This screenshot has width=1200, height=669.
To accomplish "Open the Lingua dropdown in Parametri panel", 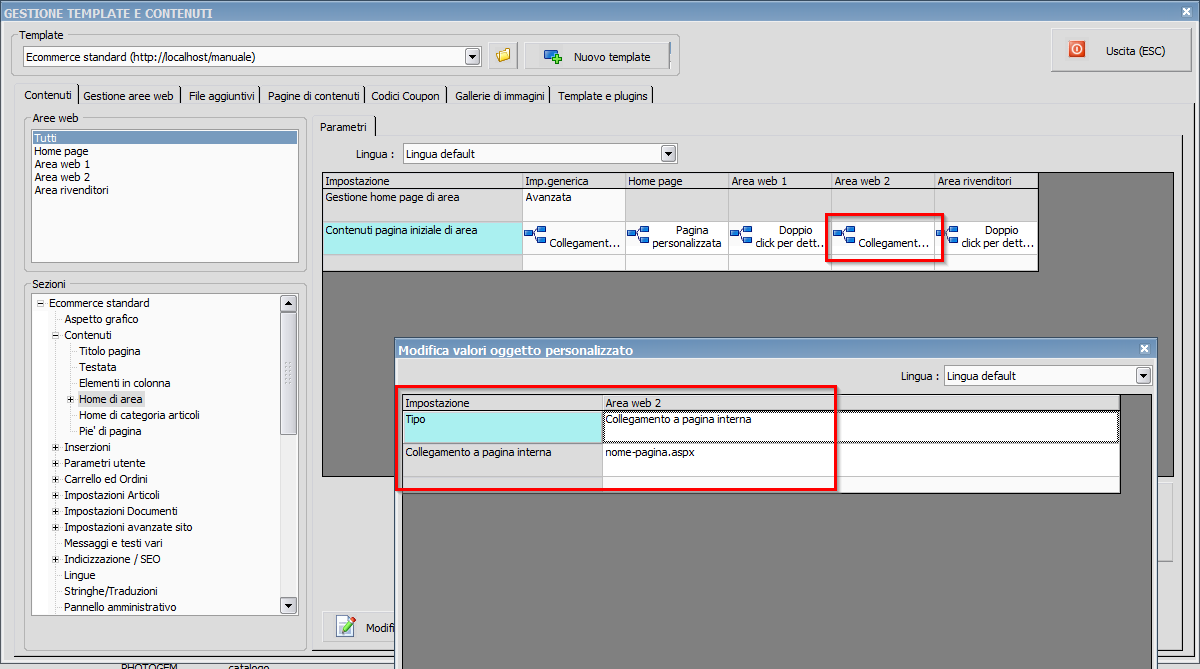I will click(669, 154).
